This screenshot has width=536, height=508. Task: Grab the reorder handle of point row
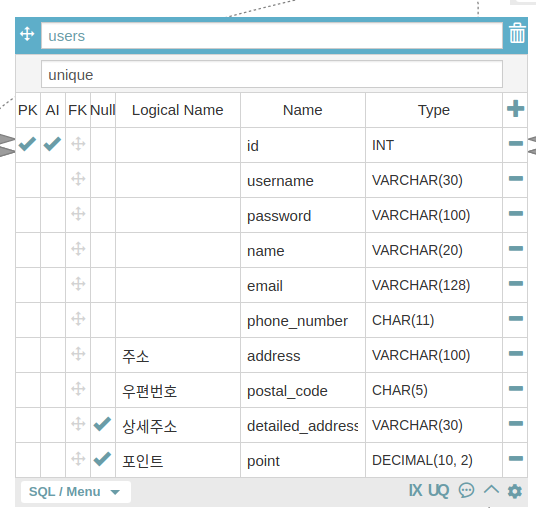[78, 459]
